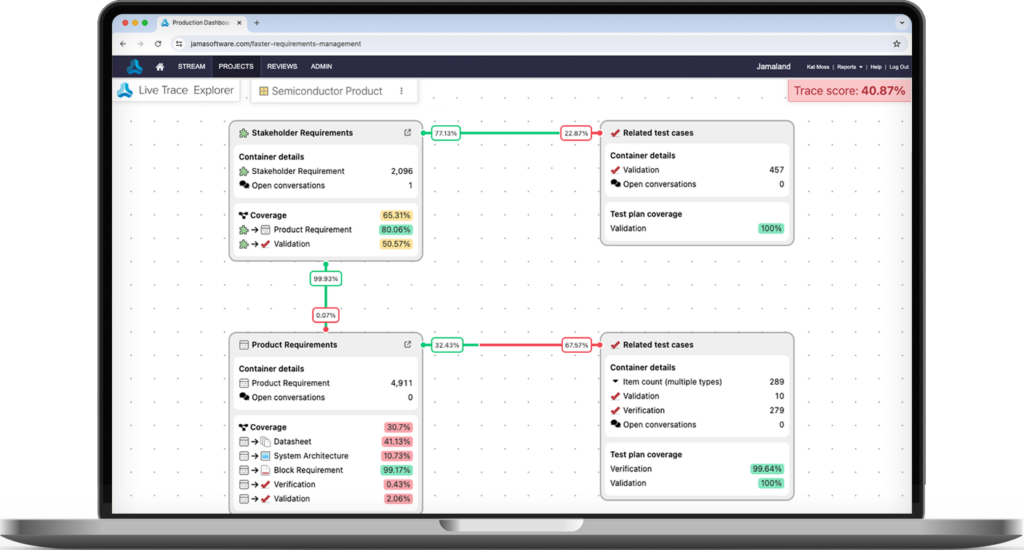Click the 65.31% Stakeholder coverage badge
Viewport: 1024px width, 550px height.
pyautogui.click(x=396, y=216)
